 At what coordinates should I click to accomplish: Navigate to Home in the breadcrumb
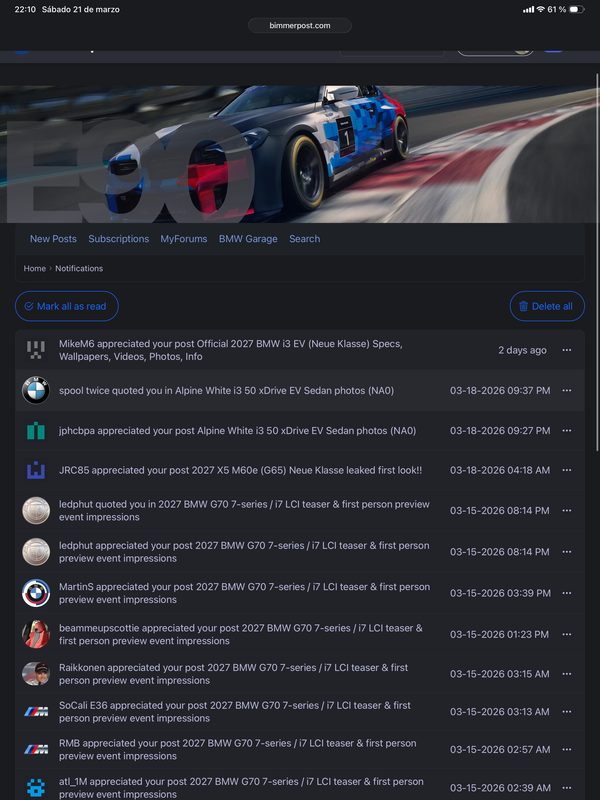coord(35,268)
